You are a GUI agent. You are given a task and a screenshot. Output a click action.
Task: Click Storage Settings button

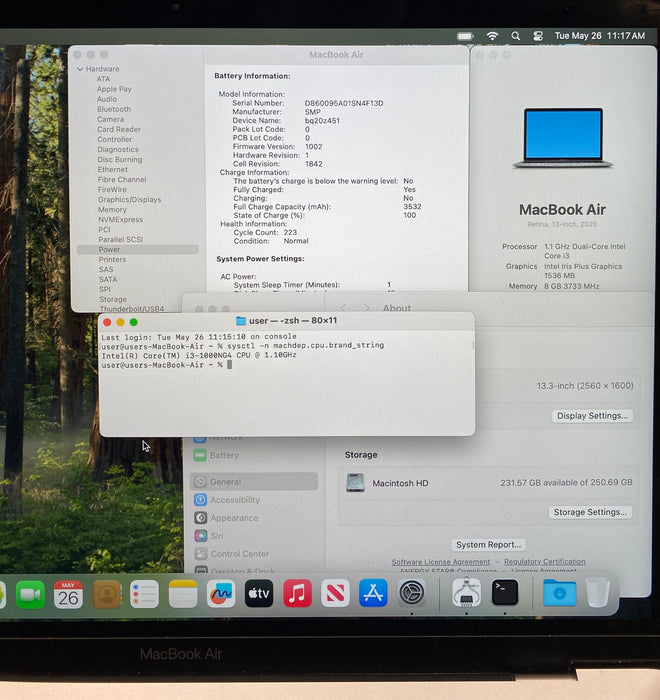coord(590,512)
